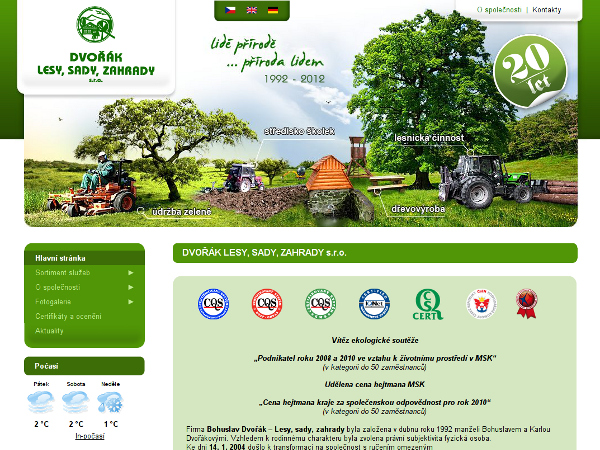Expand the O společnosti submenu arrow

131,287
